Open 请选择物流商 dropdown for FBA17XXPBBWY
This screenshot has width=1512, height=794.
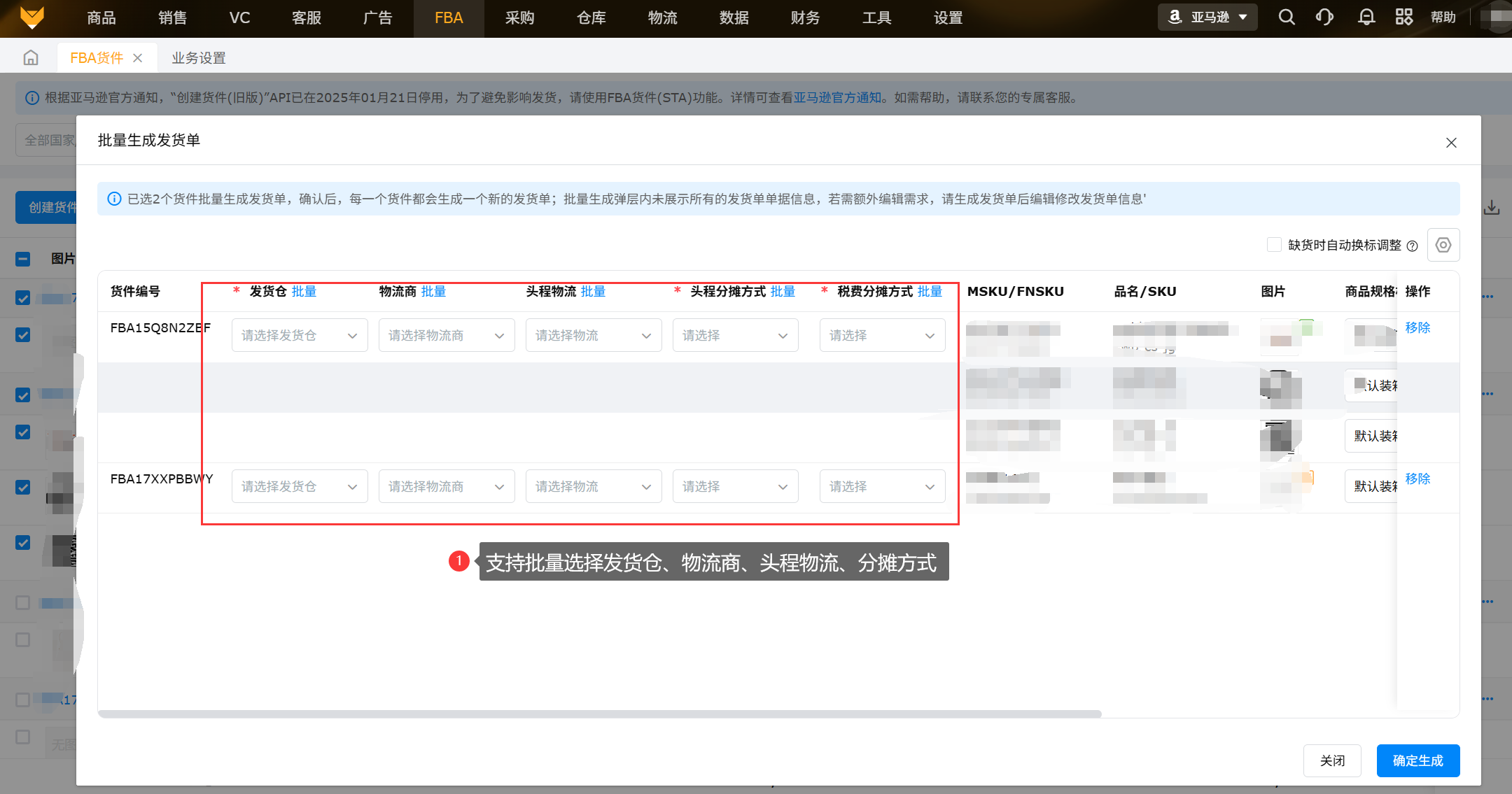[447, 487]
